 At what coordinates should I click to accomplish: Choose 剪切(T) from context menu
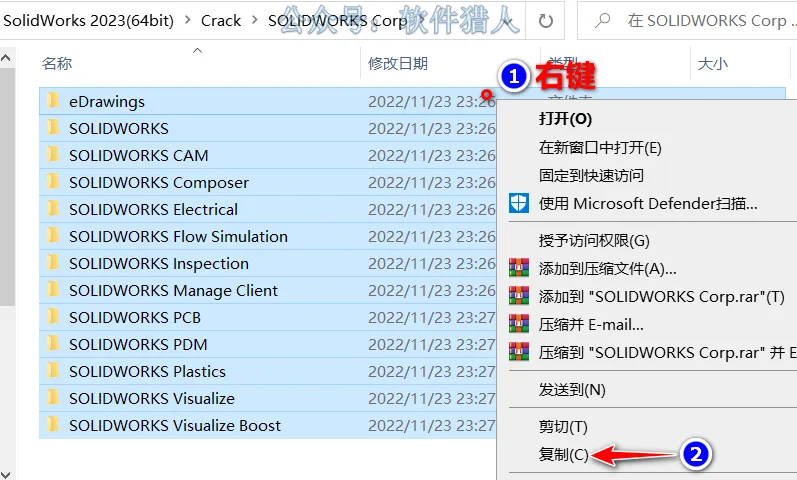click(563, 426)
